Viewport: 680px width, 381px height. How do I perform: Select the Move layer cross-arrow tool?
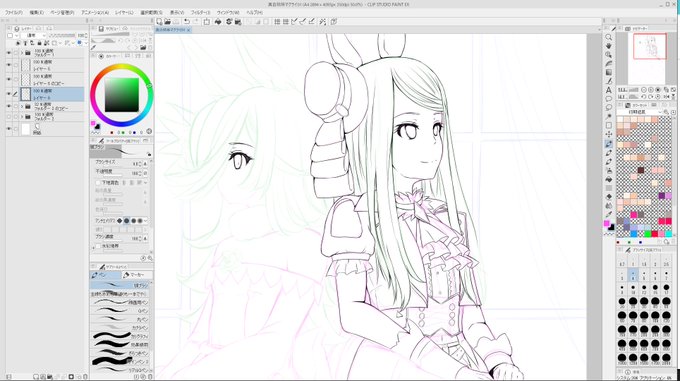coord(608,134)
